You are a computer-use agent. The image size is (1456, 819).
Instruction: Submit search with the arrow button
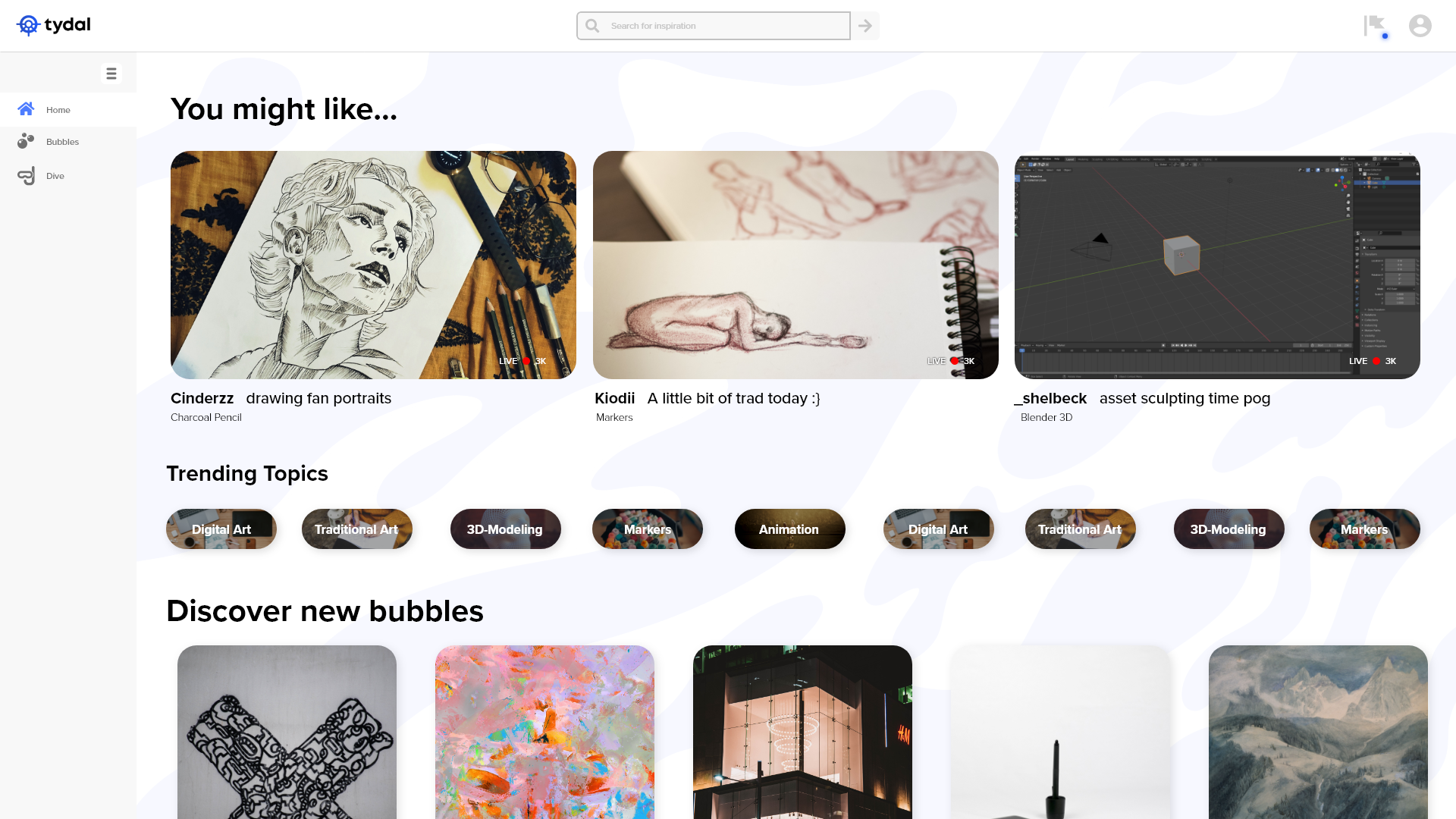click(865, 26)
